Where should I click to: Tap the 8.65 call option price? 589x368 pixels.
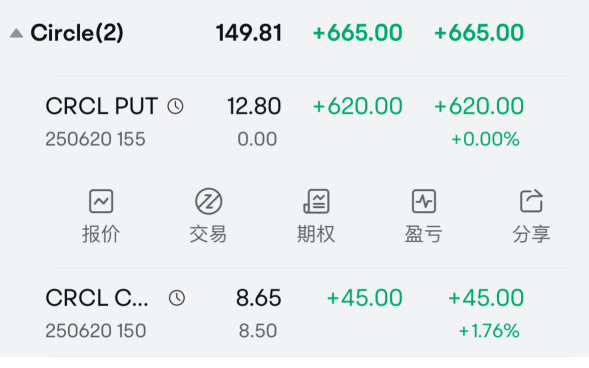tap(258, 298)
